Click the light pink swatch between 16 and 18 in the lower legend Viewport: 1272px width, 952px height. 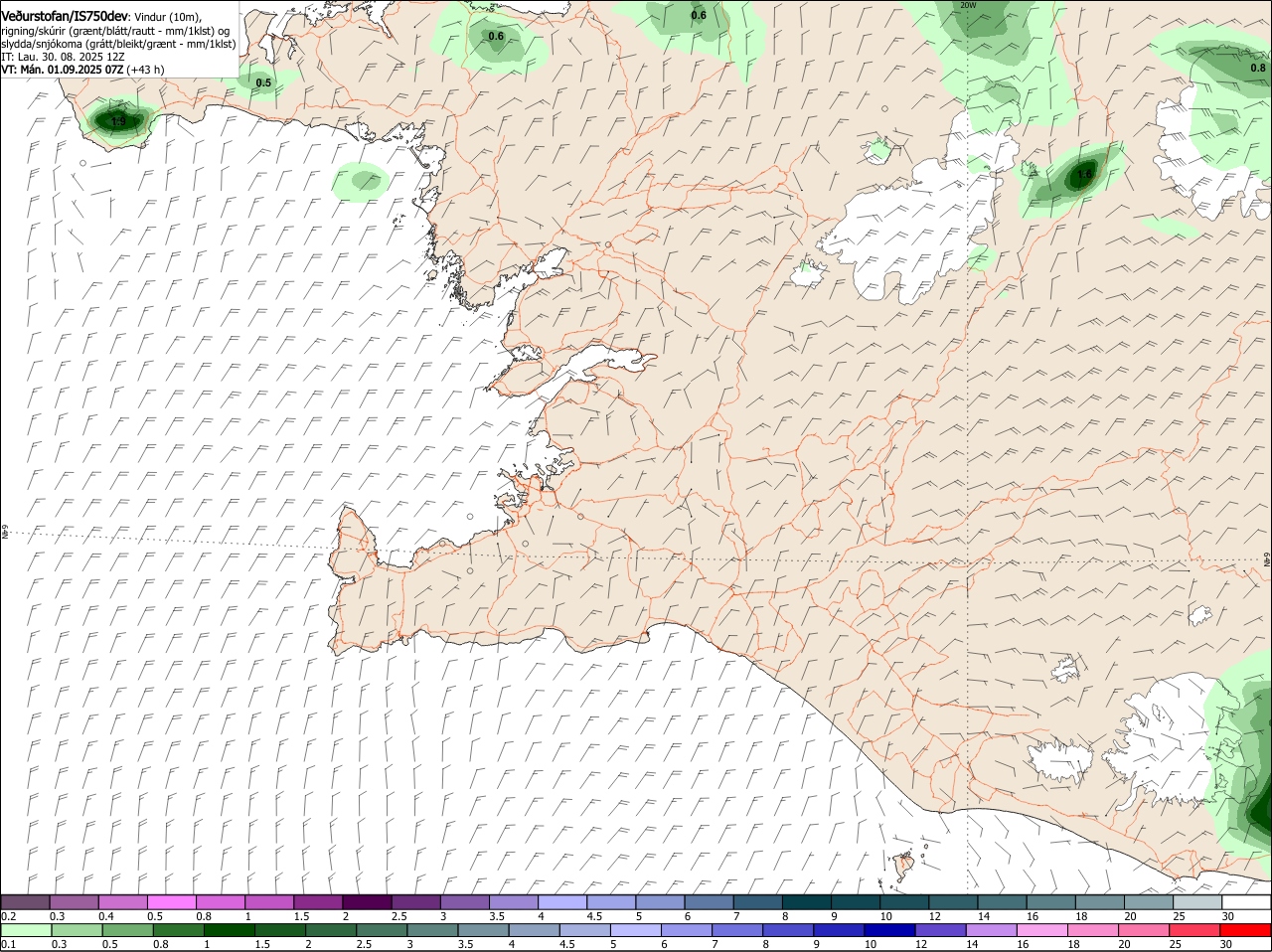click(x=1043, y=929)
